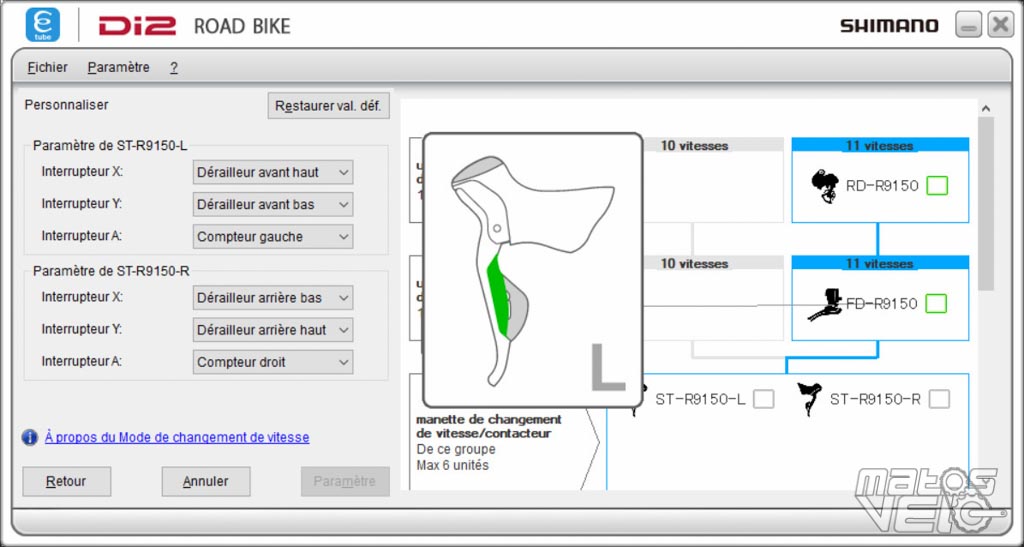Screen dimensions: 1024x547
Task: Click the Paramètre de ST-R9150-R group label
Action: pos(112,271)
